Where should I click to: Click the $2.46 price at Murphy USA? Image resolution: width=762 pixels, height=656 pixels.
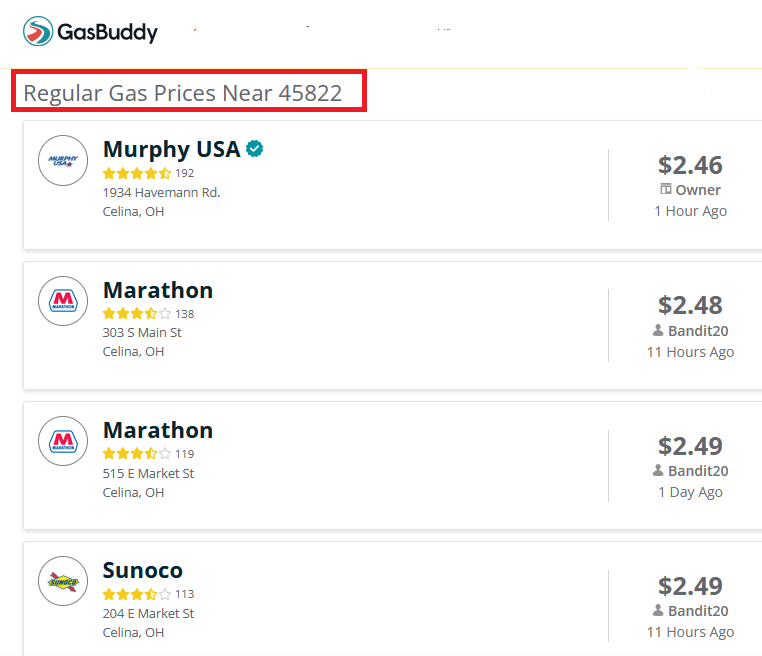[690, 165]
